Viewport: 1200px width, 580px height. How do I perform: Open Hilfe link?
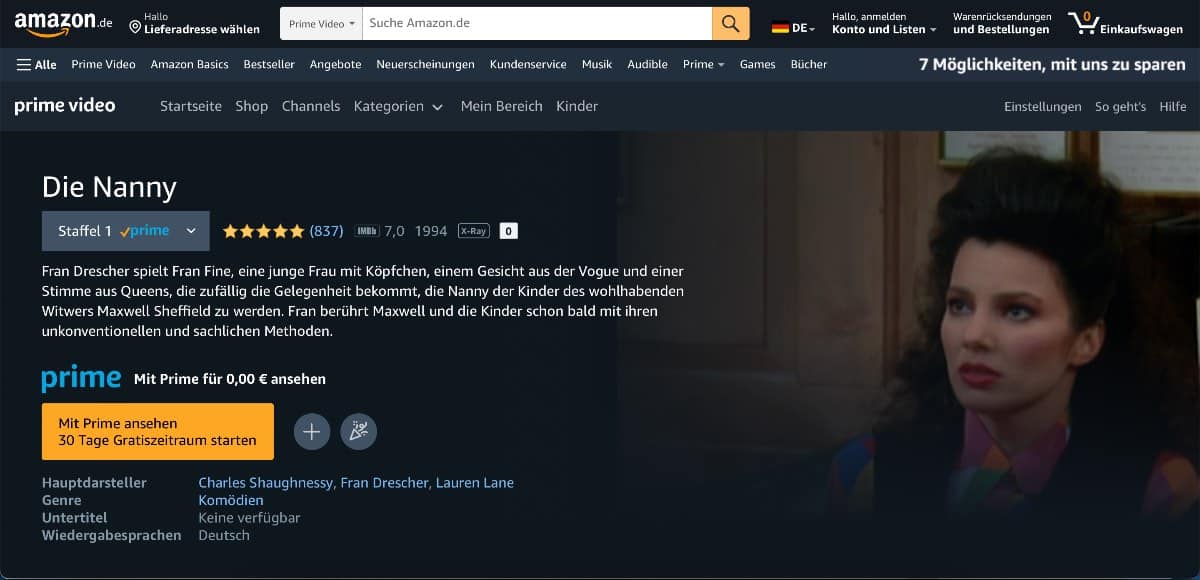(1173, 106)
